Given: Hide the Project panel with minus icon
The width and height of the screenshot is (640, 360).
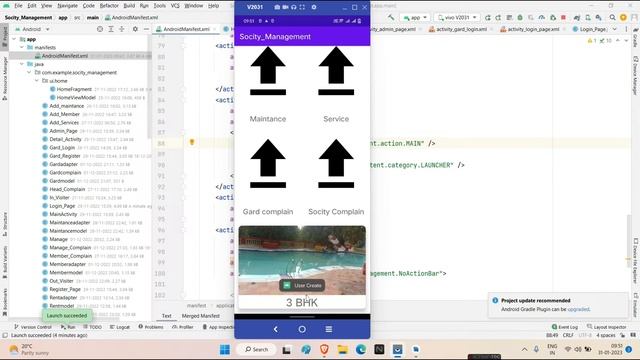Looking at the screenshot, I should tap(147, 29).
